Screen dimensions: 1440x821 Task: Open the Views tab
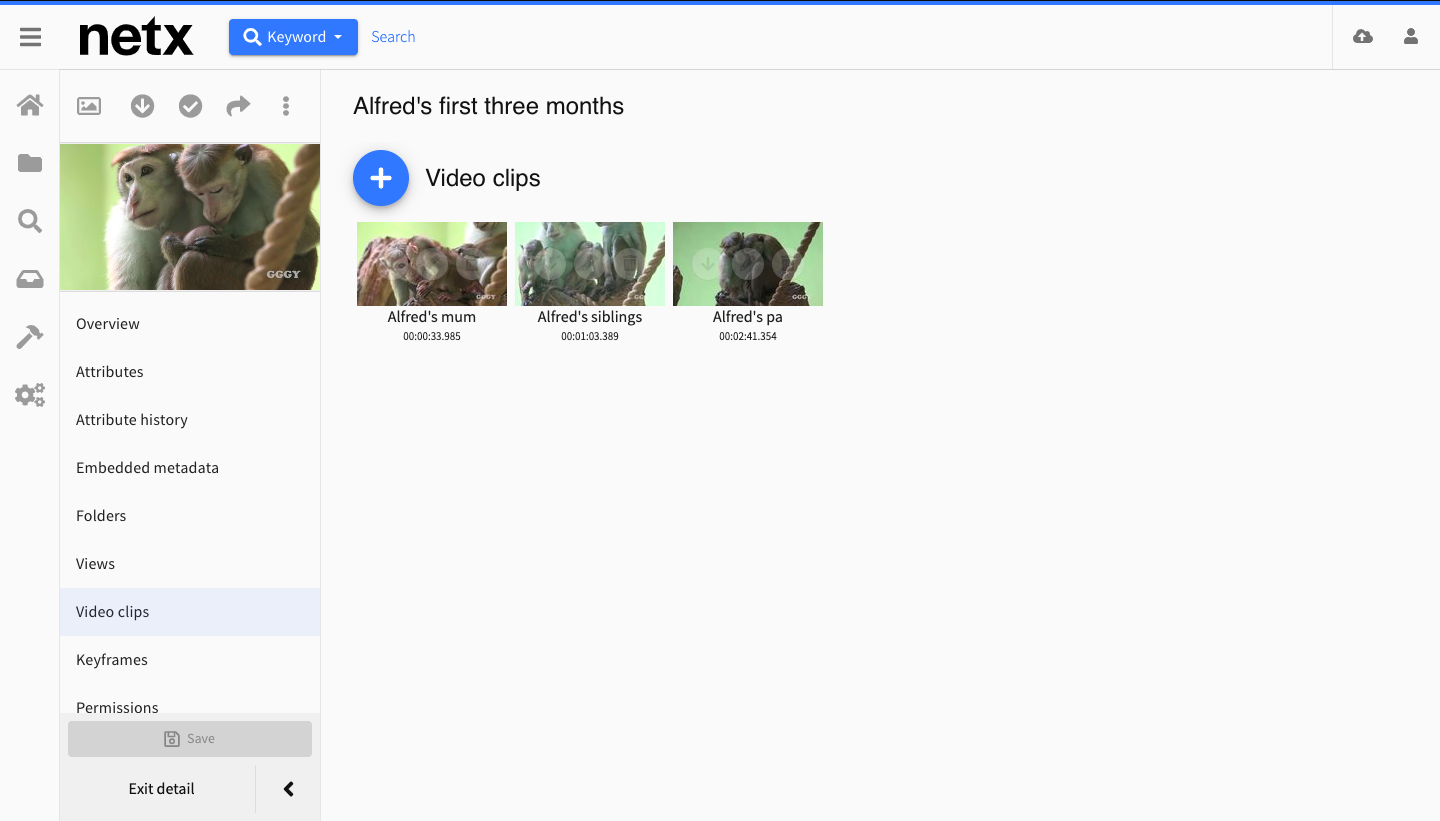(x=190, y=564)
